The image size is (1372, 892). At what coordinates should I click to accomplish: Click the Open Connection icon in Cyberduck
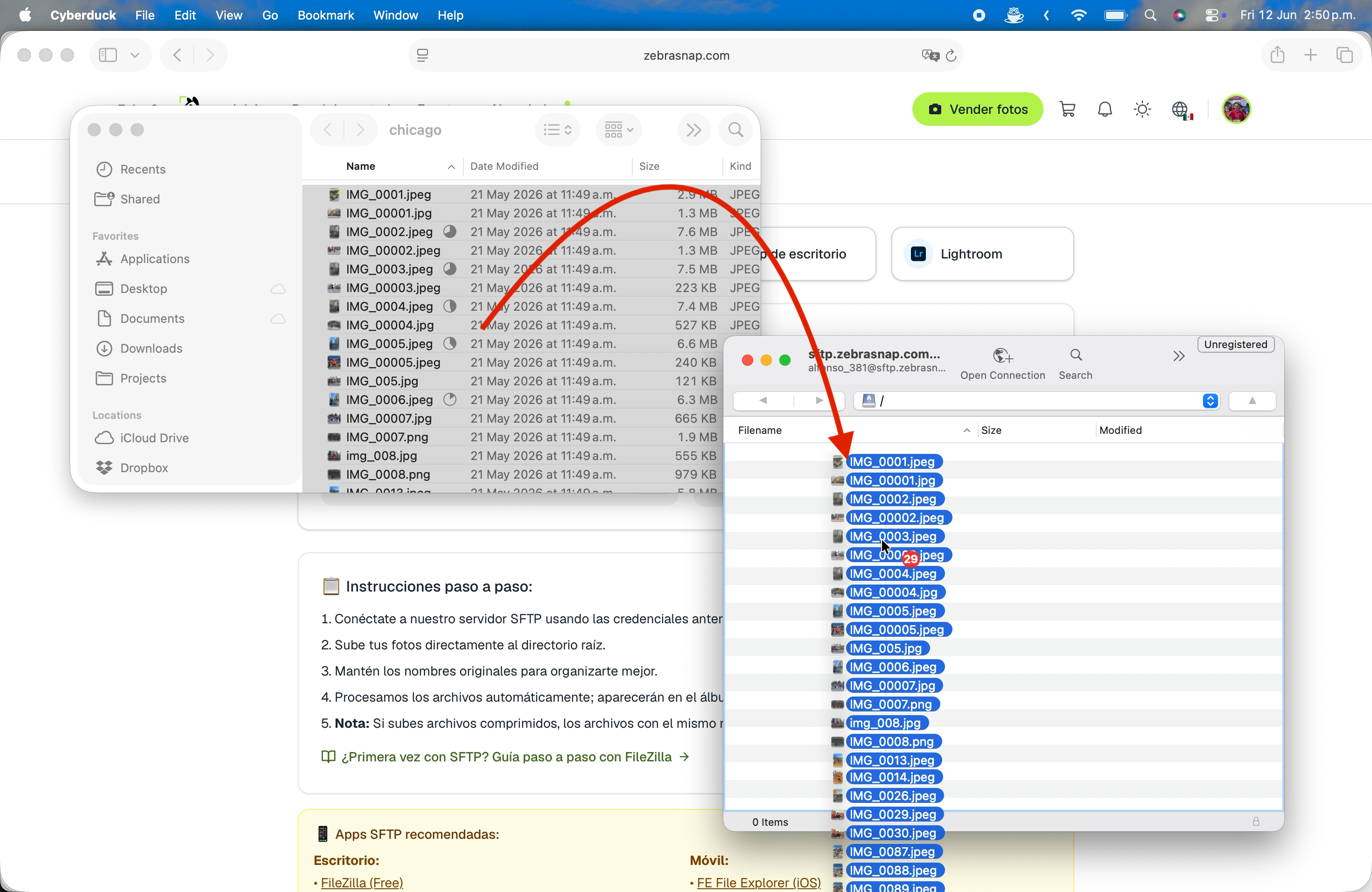[1002, 355]
